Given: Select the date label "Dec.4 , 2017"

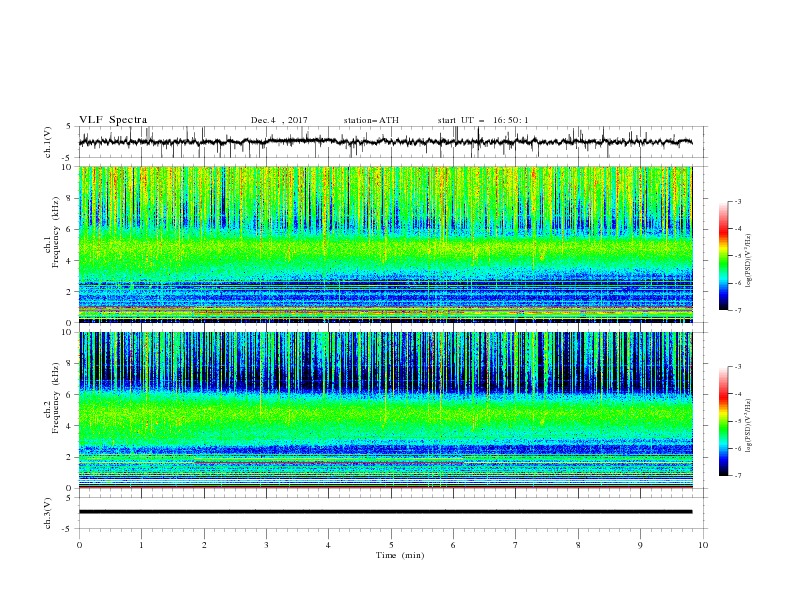Looking at the screenshot, I should click(x=279, y=120).
